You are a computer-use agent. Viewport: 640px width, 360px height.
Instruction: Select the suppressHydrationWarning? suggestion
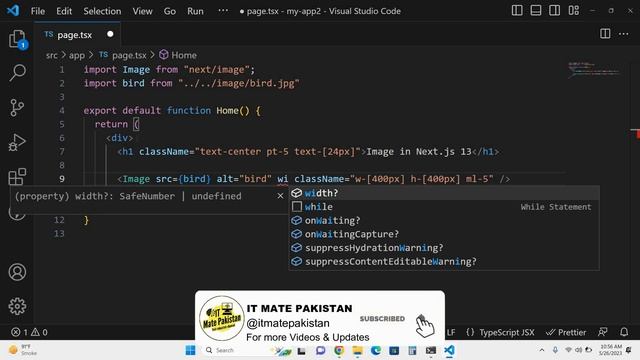point(444,248)
